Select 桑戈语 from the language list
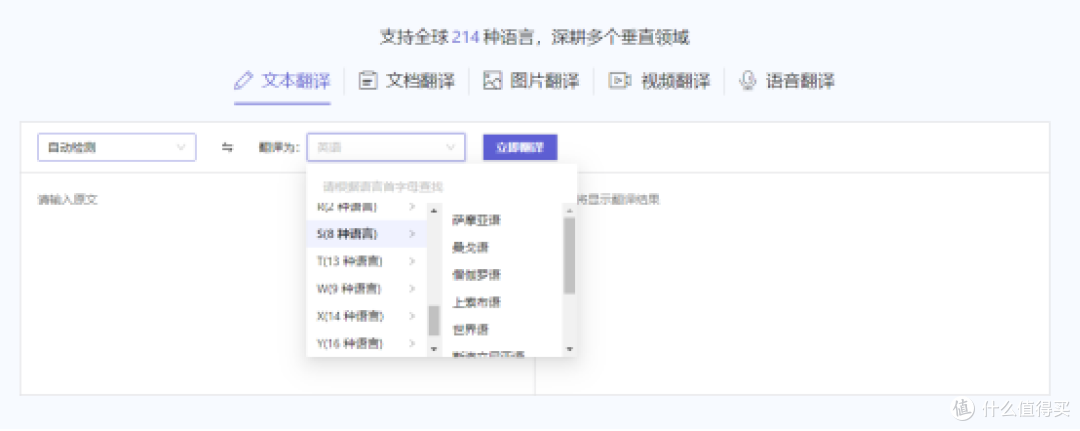1080x431 pixels. point(470,247)
